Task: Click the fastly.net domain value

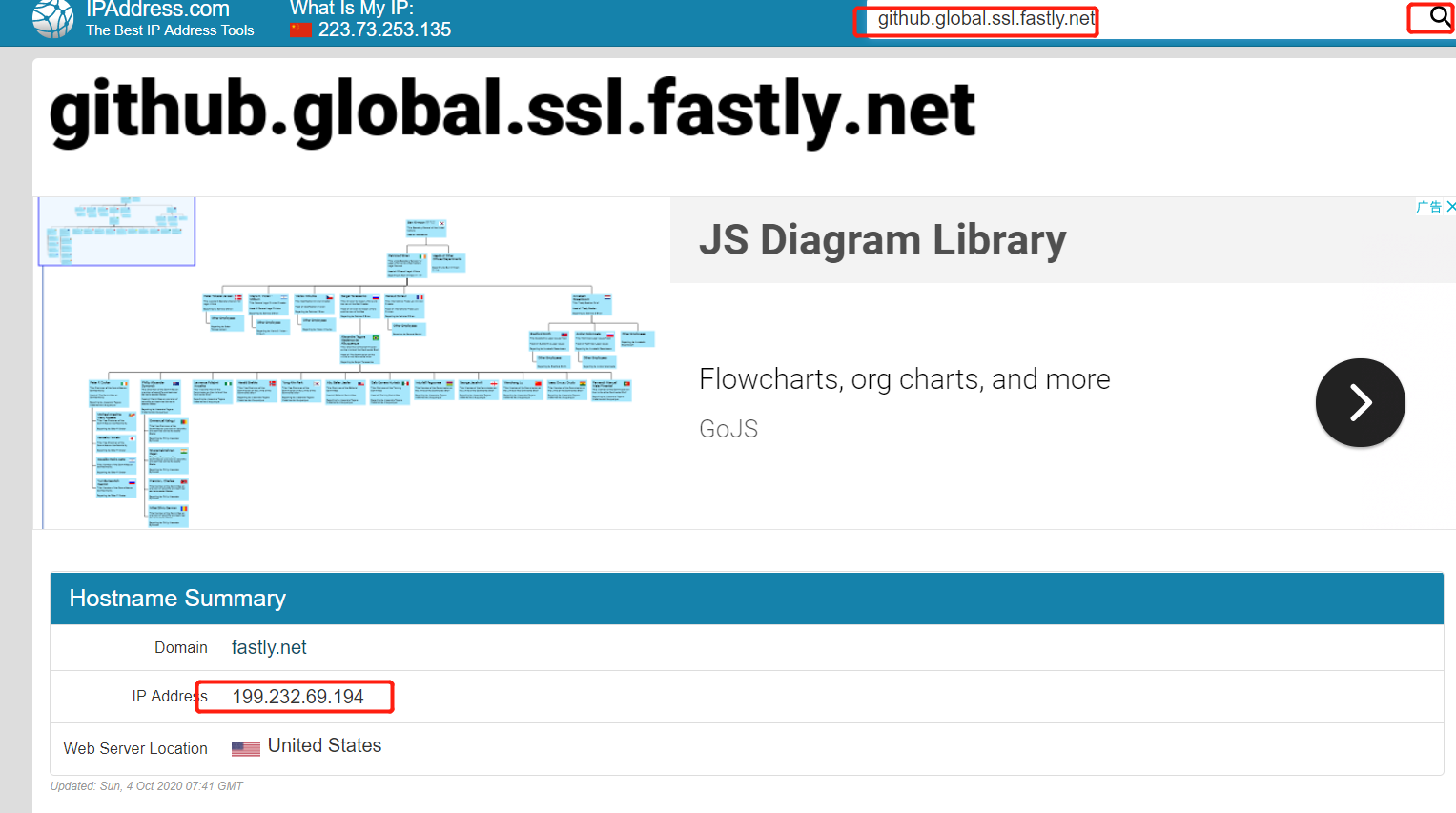Action: [269, 647]
